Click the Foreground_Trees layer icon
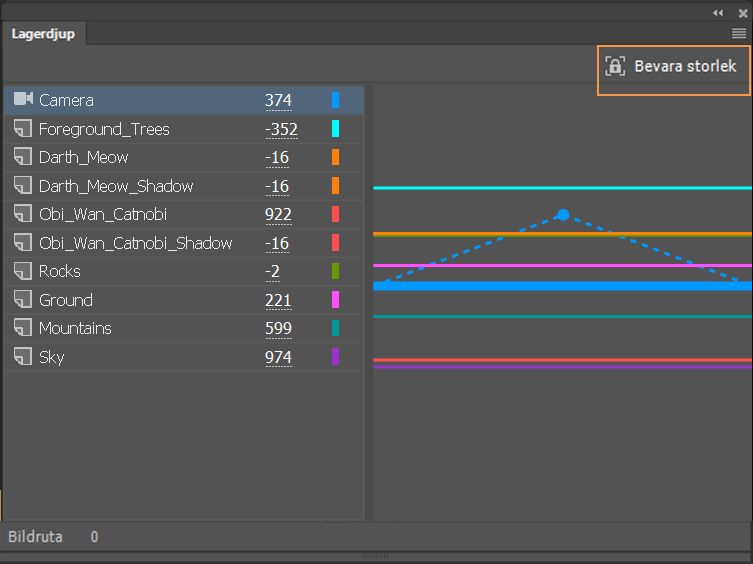Image resolution: width=753 pixels, height=564 pixels. point(23,129)
